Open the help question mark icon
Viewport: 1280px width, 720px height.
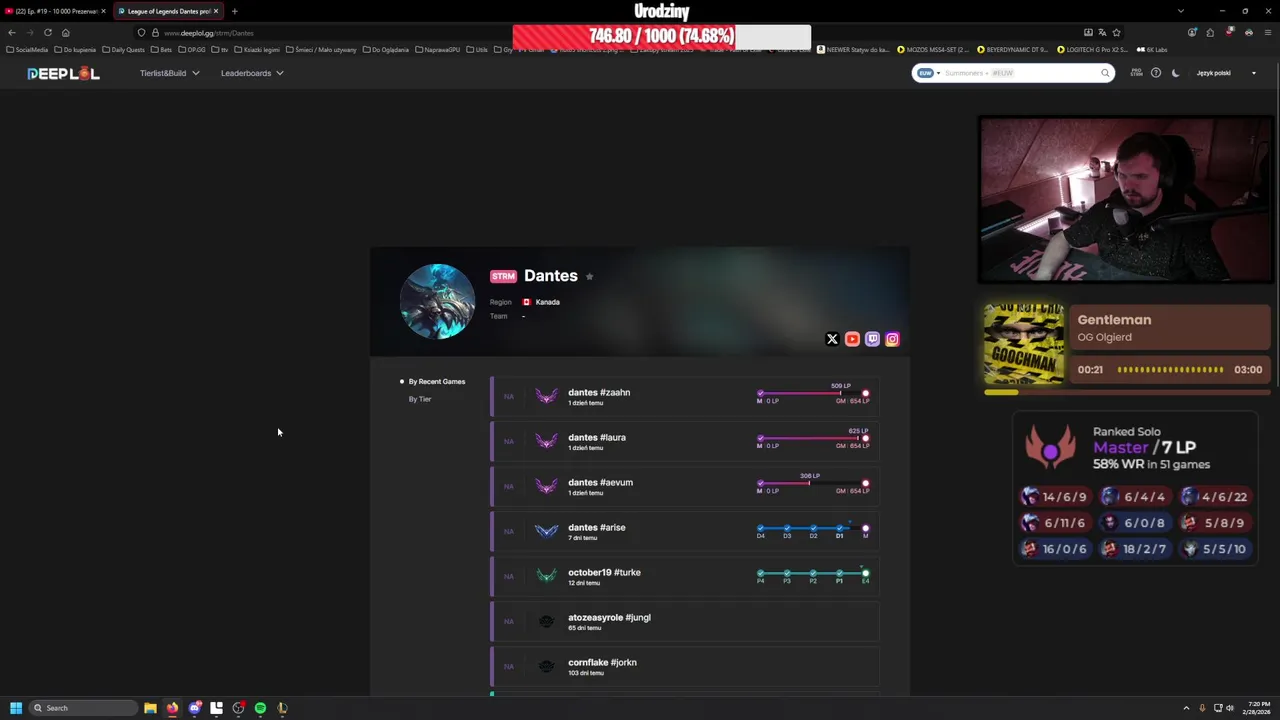click(x=1156, y=73)
